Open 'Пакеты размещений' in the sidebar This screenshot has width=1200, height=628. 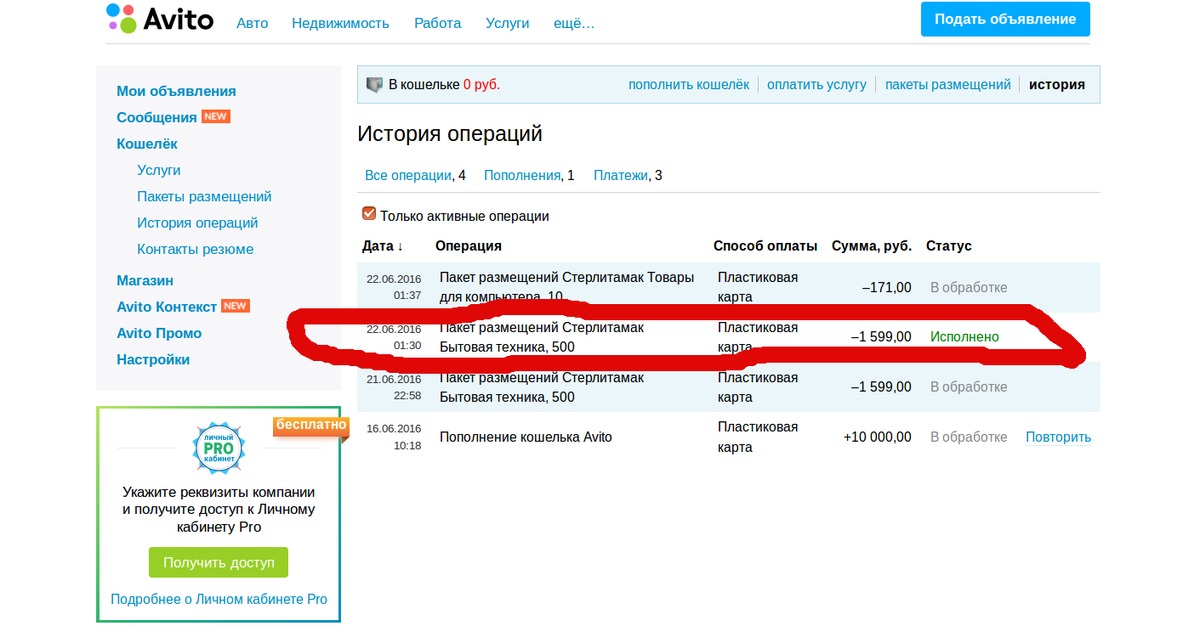(204, 196)
